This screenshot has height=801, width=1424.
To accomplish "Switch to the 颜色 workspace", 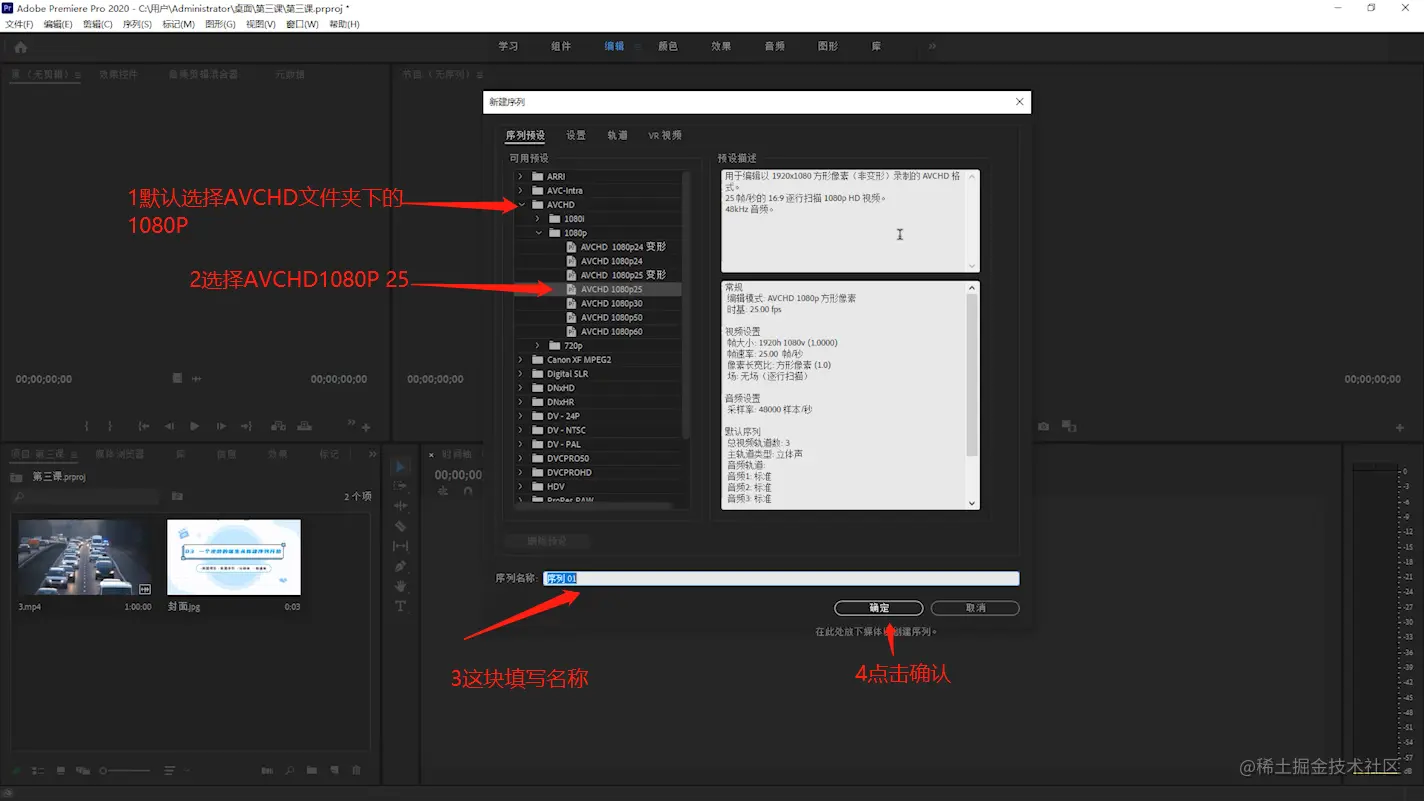I will [x=667, y=46].
